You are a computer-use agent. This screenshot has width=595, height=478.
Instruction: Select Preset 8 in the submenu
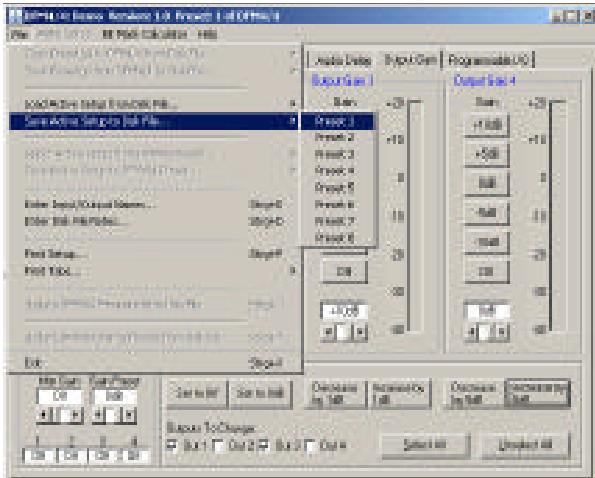pyautogui.click(x=338, y=239)
